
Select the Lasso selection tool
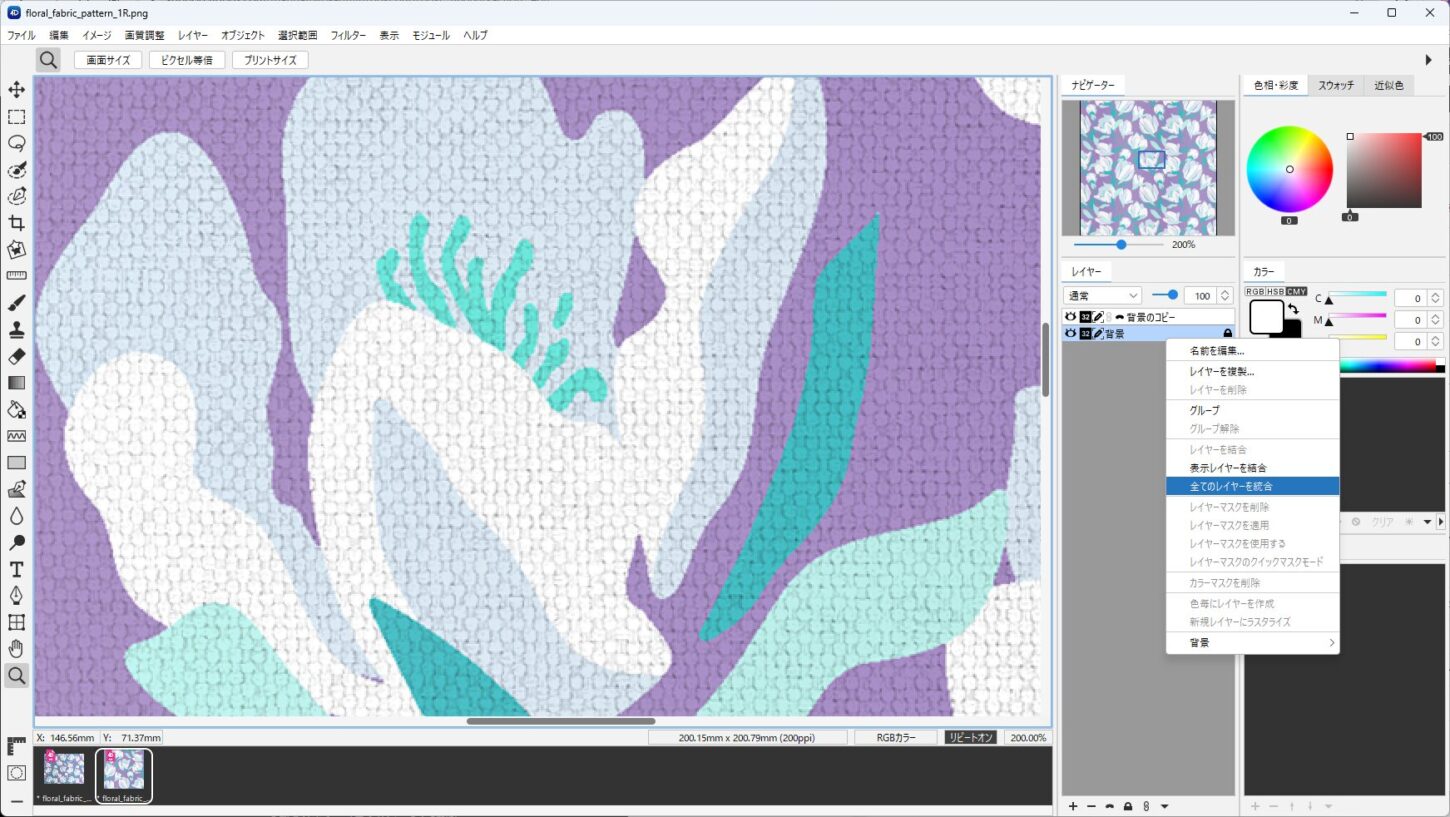click(x=16, y=143)
